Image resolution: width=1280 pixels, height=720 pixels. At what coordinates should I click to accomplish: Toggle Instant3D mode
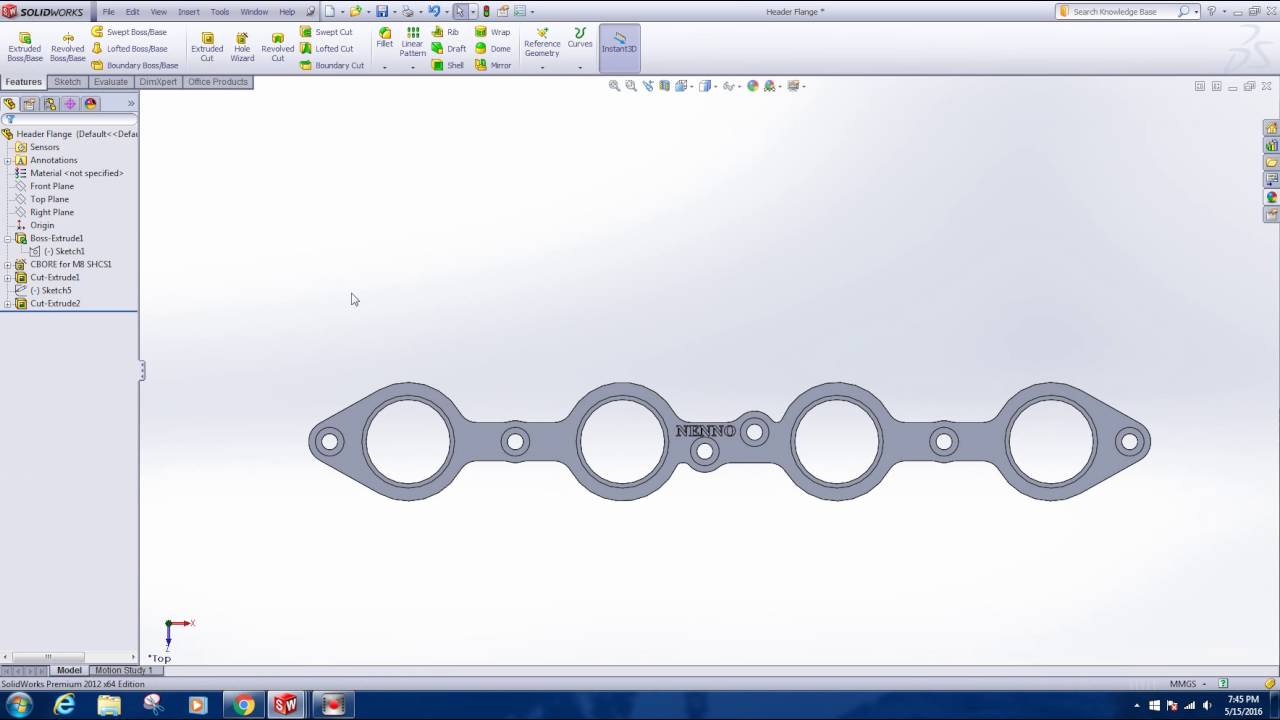[619, 48]
